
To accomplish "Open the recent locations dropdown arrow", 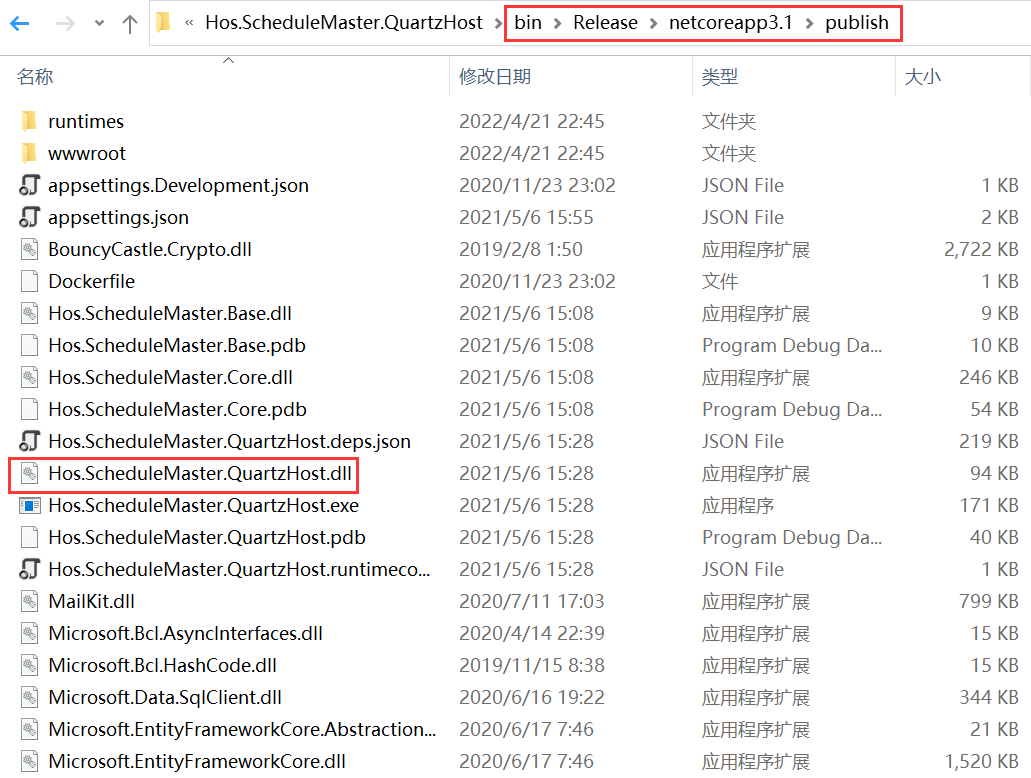I will point(99,24).
